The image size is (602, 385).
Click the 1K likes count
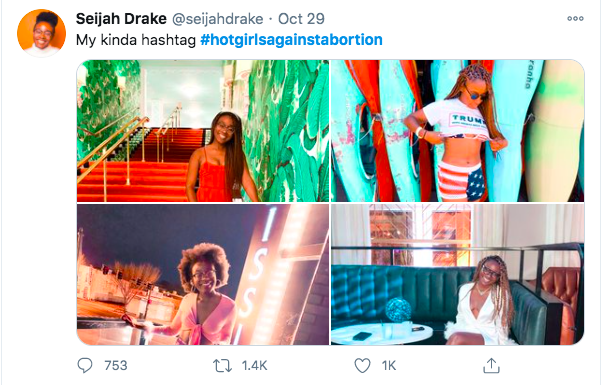click(389, 365)
